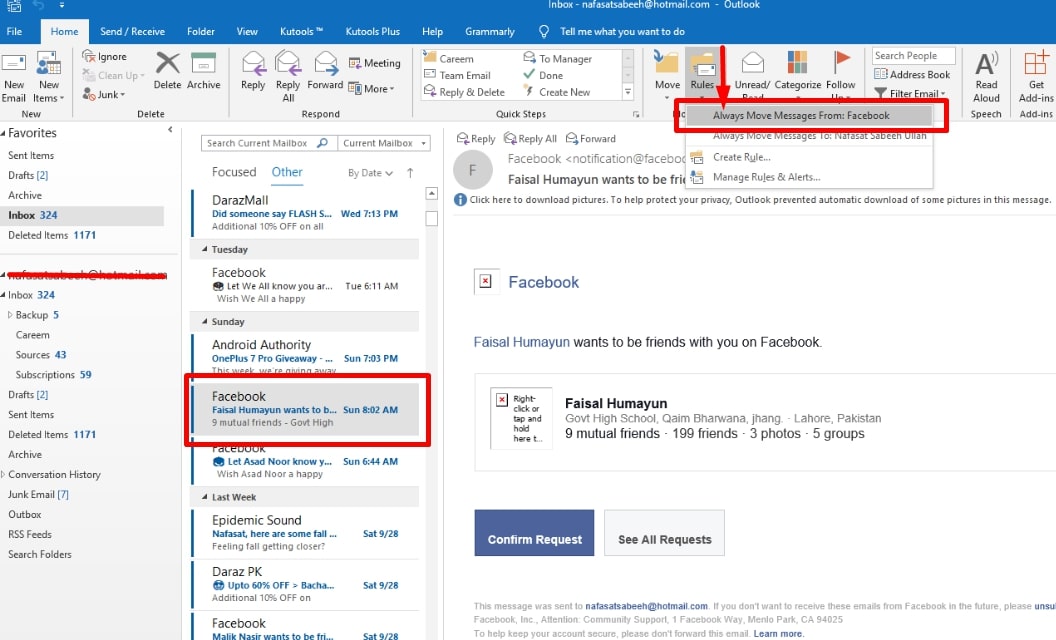Open the Follow Up flag menu

(840, 73)
